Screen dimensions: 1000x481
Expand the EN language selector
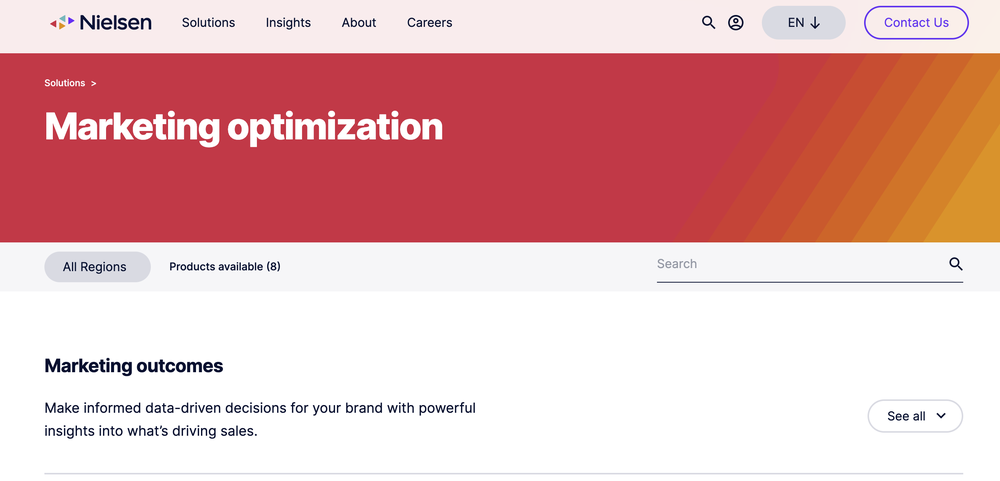tap(803, 22)
